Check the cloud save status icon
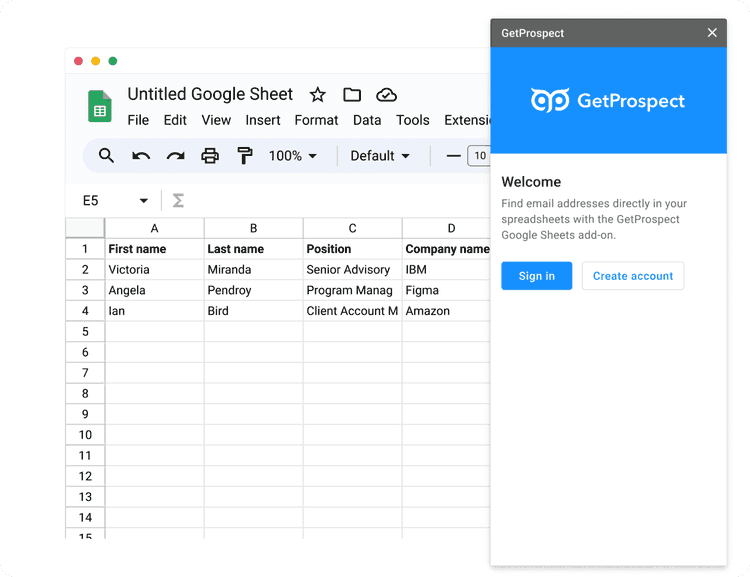The height and width of the screenshot is (577, 750). [x=386, y=95]
